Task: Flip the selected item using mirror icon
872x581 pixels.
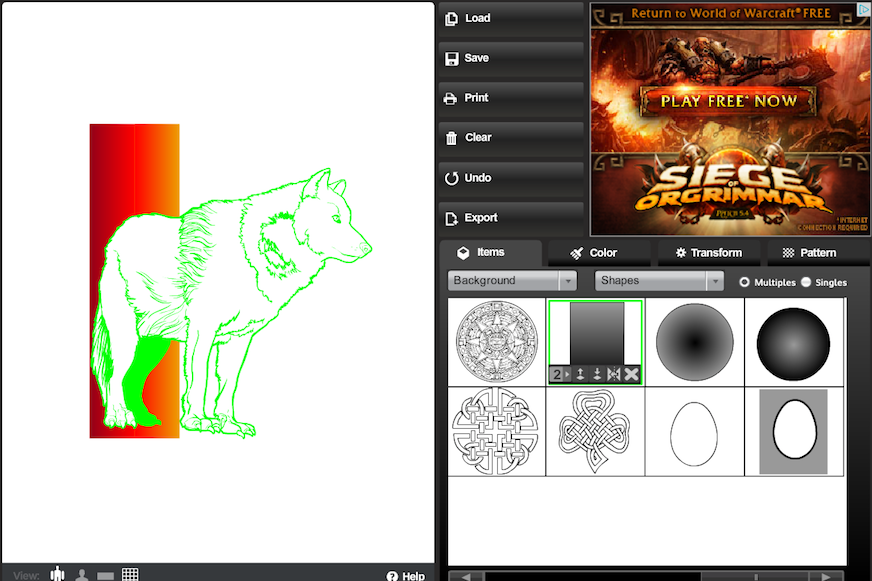Action: pos(614,374)
